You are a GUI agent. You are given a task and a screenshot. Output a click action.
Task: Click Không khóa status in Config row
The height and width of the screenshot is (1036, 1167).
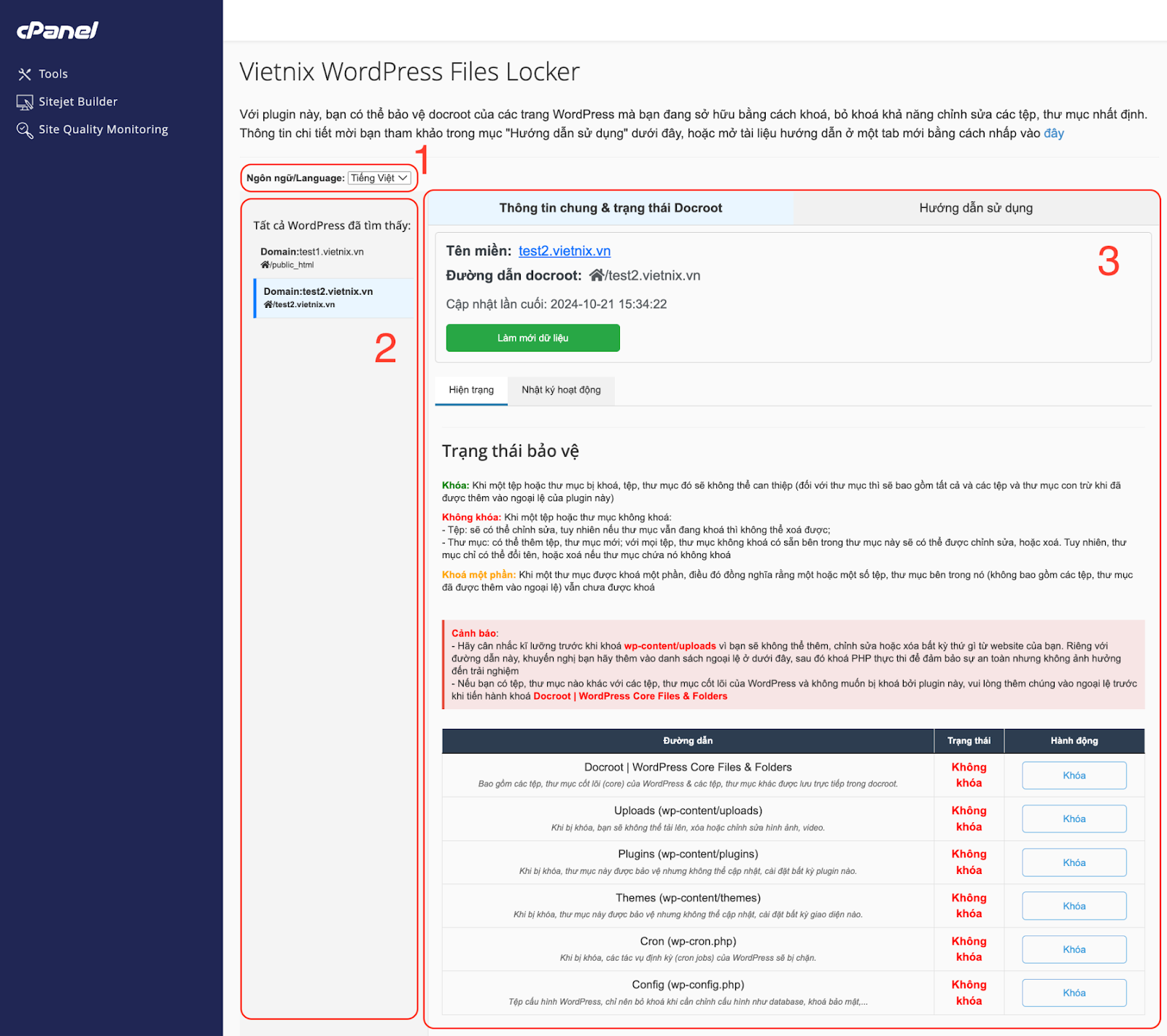(x=969, y=993)
